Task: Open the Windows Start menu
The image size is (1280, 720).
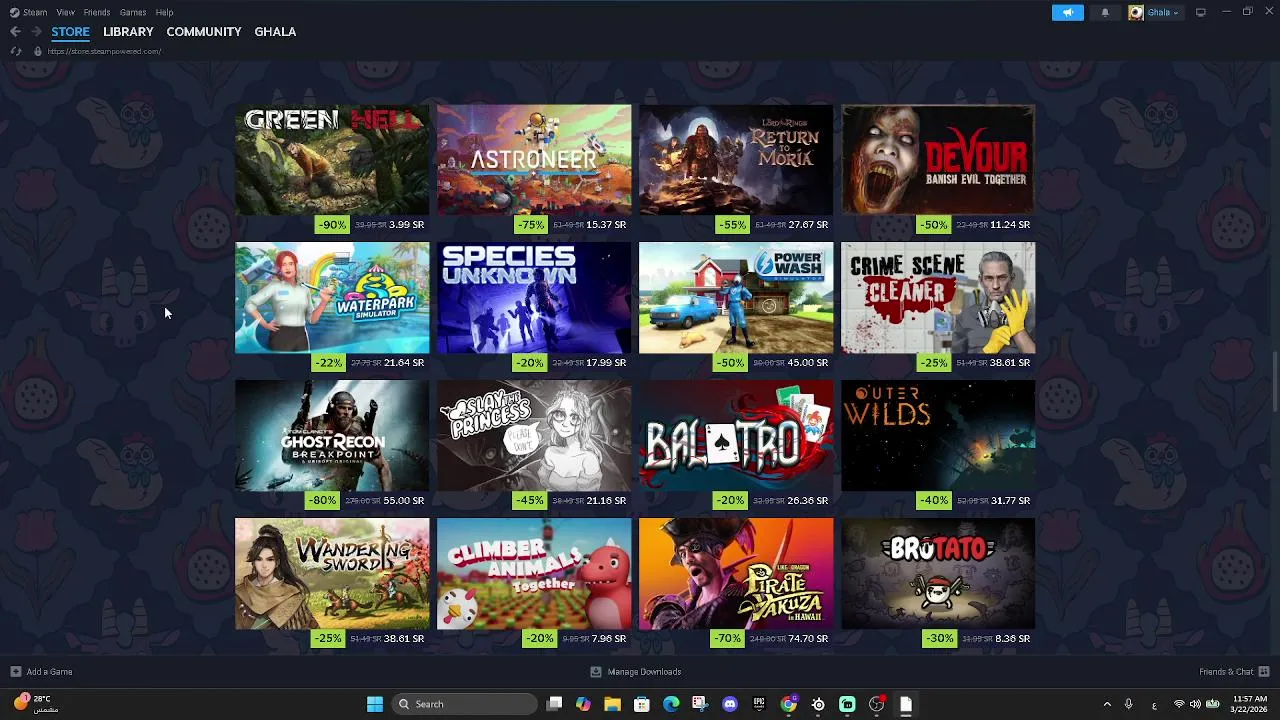Action: click(x=375, y=704)
